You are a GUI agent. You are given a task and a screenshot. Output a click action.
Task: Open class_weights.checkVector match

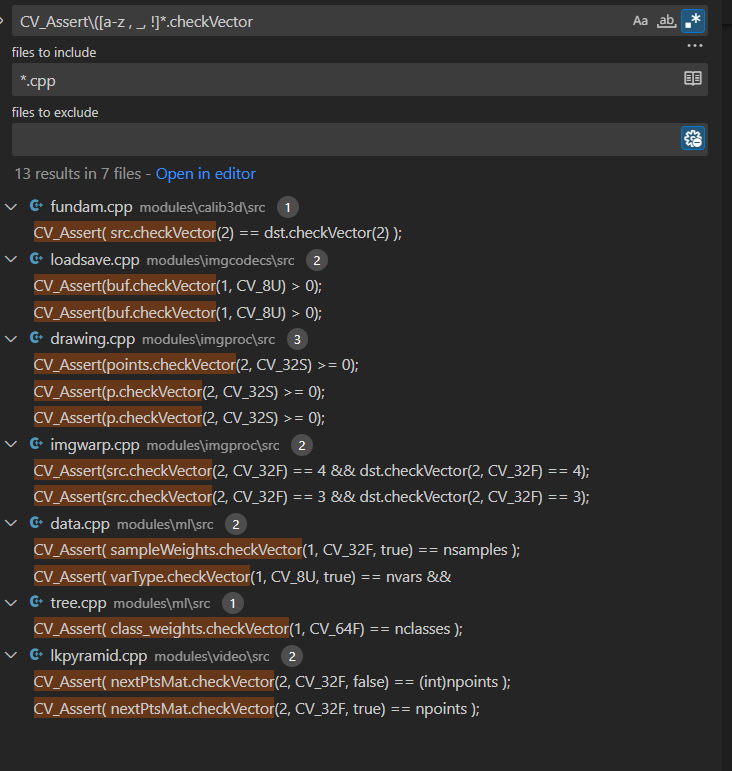coord(248,629)
